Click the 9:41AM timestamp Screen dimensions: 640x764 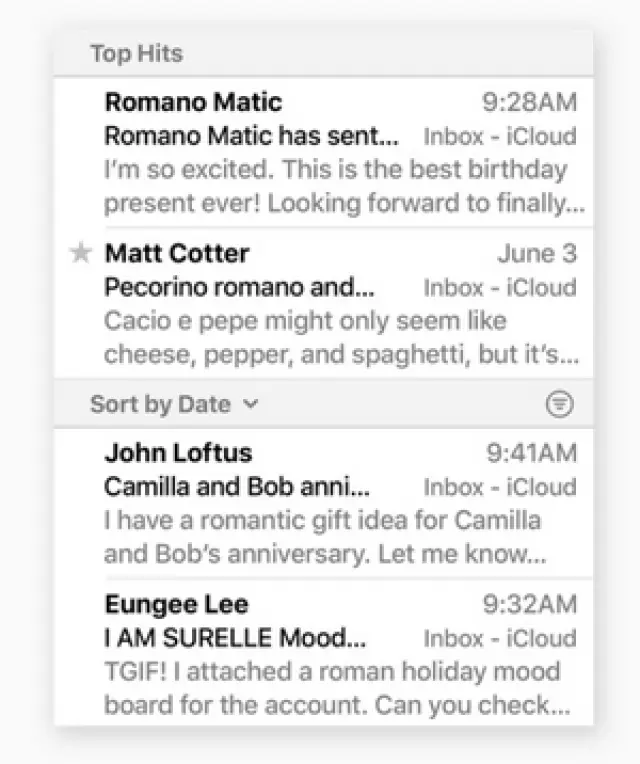[x=531, y=453]
